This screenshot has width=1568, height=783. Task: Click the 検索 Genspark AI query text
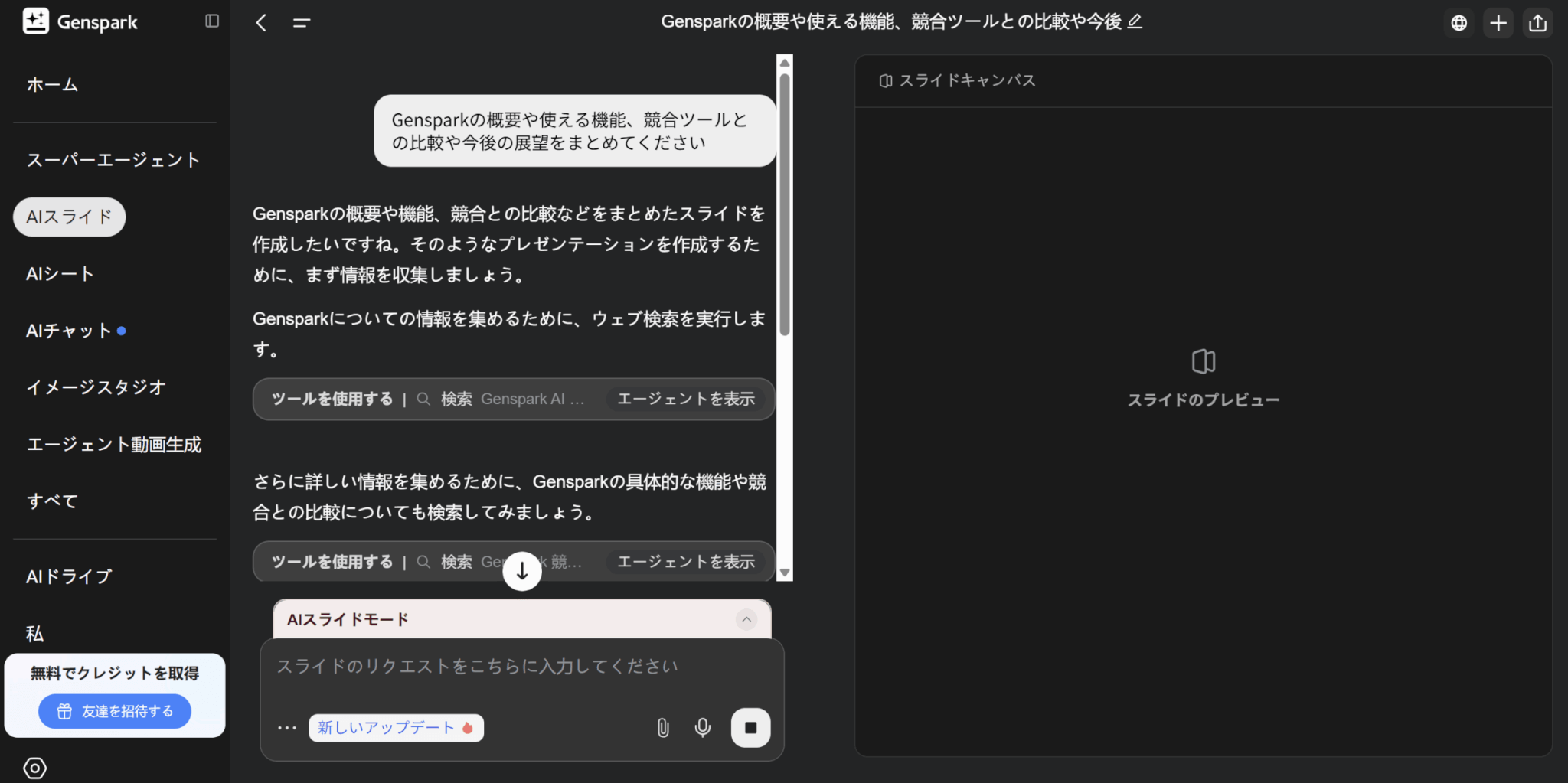pos(513,399)
